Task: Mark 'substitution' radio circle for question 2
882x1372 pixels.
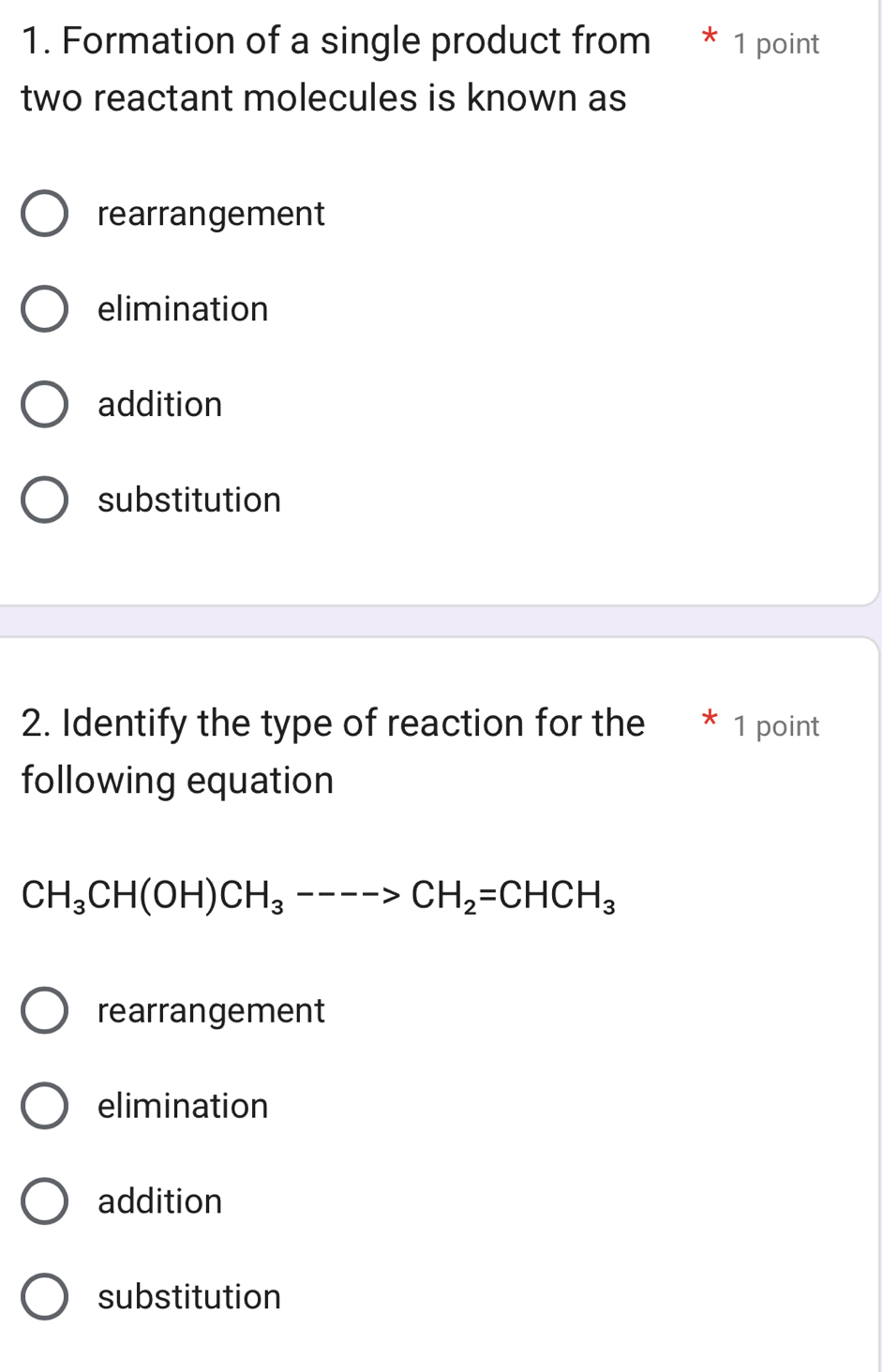Action: pos(44,1298)
